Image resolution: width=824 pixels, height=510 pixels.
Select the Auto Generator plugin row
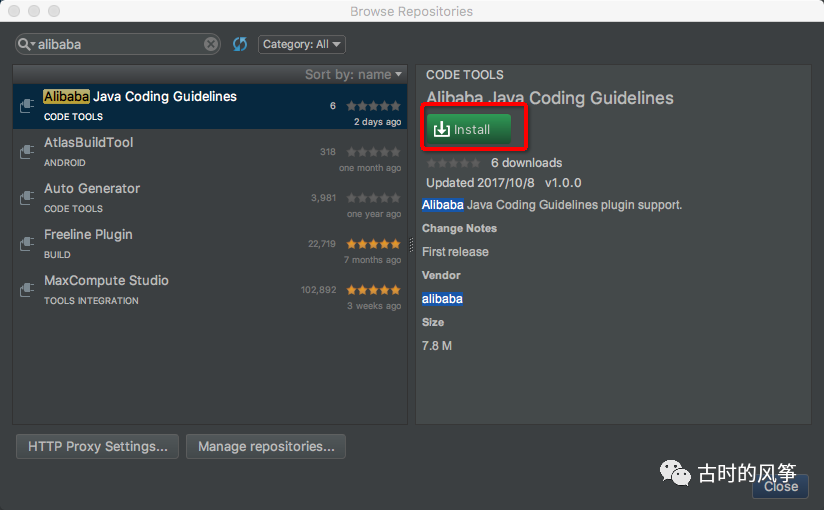coord(210,198)
